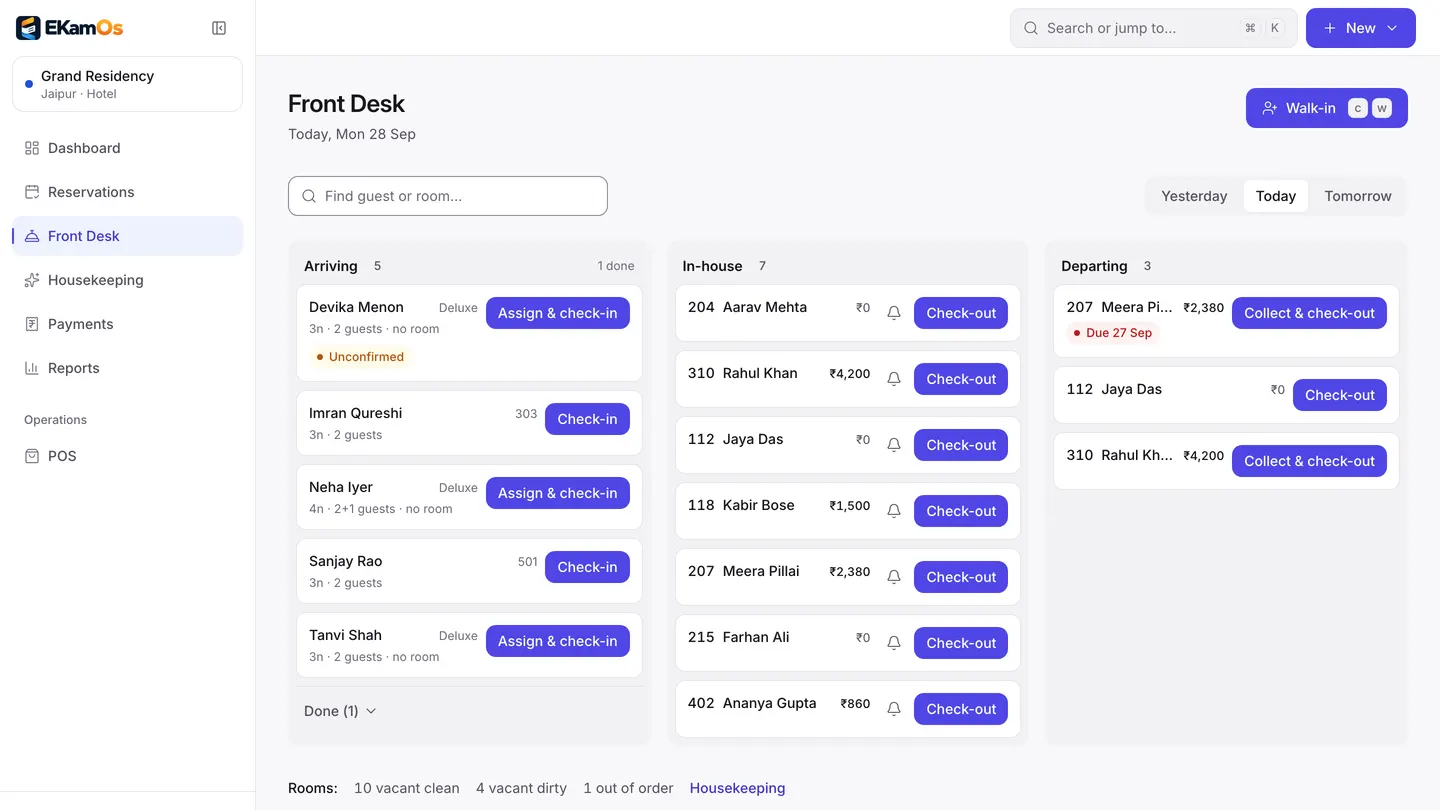The height and width of the screenshot is (810, 1440).
Task: Click the EKamOs logo
Action: click(70, 28)
